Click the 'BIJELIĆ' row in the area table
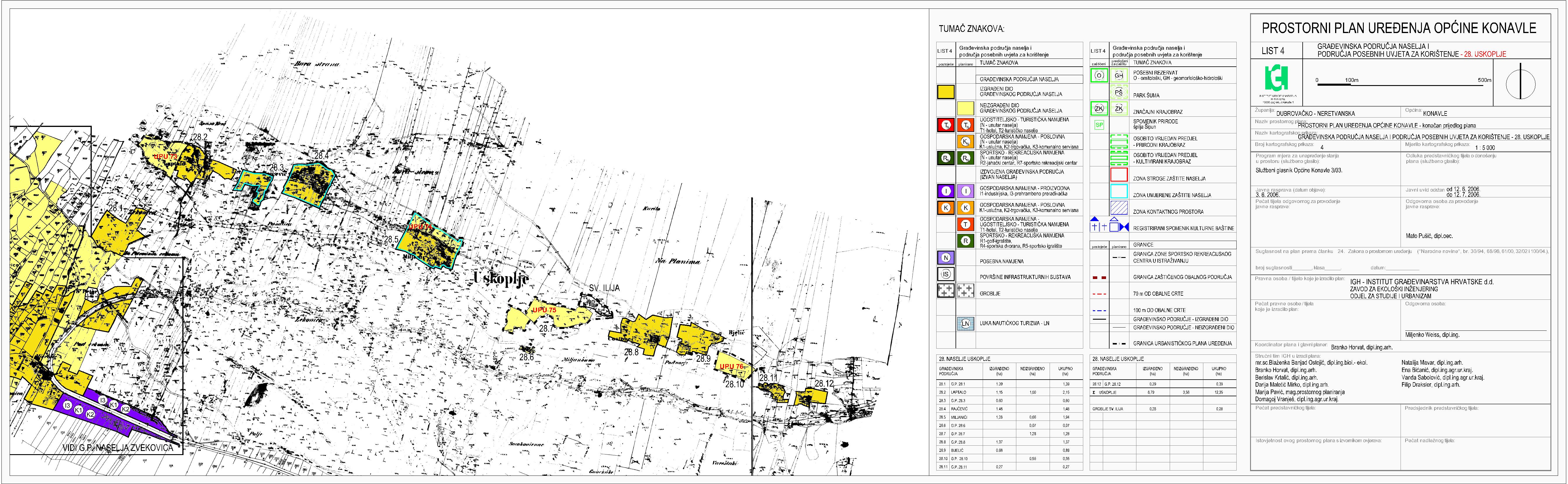1568x484 pixels. (x=1009, y=450)
